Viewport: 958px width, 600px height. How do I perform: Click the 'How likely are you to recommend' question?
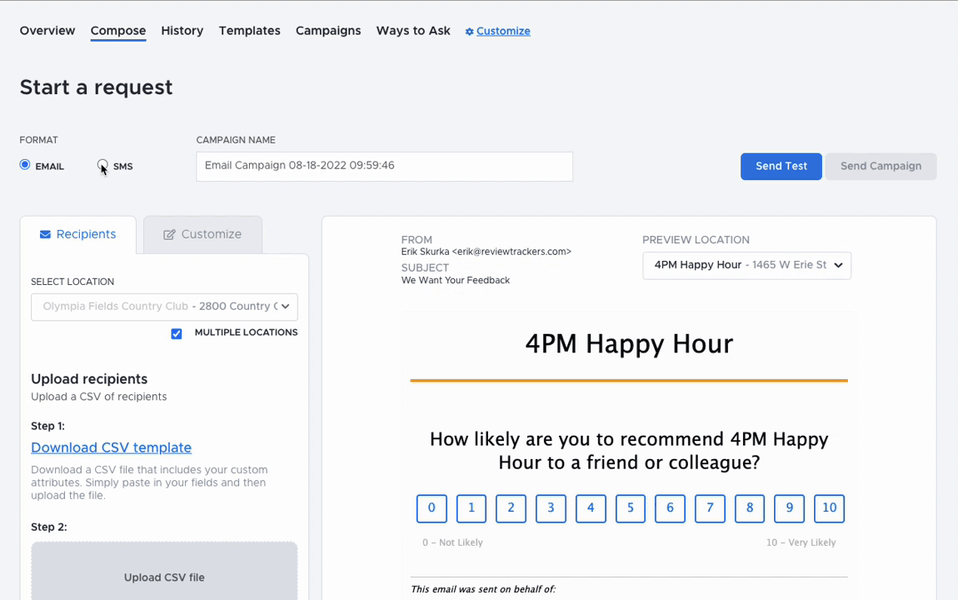[x=629, y=451]
